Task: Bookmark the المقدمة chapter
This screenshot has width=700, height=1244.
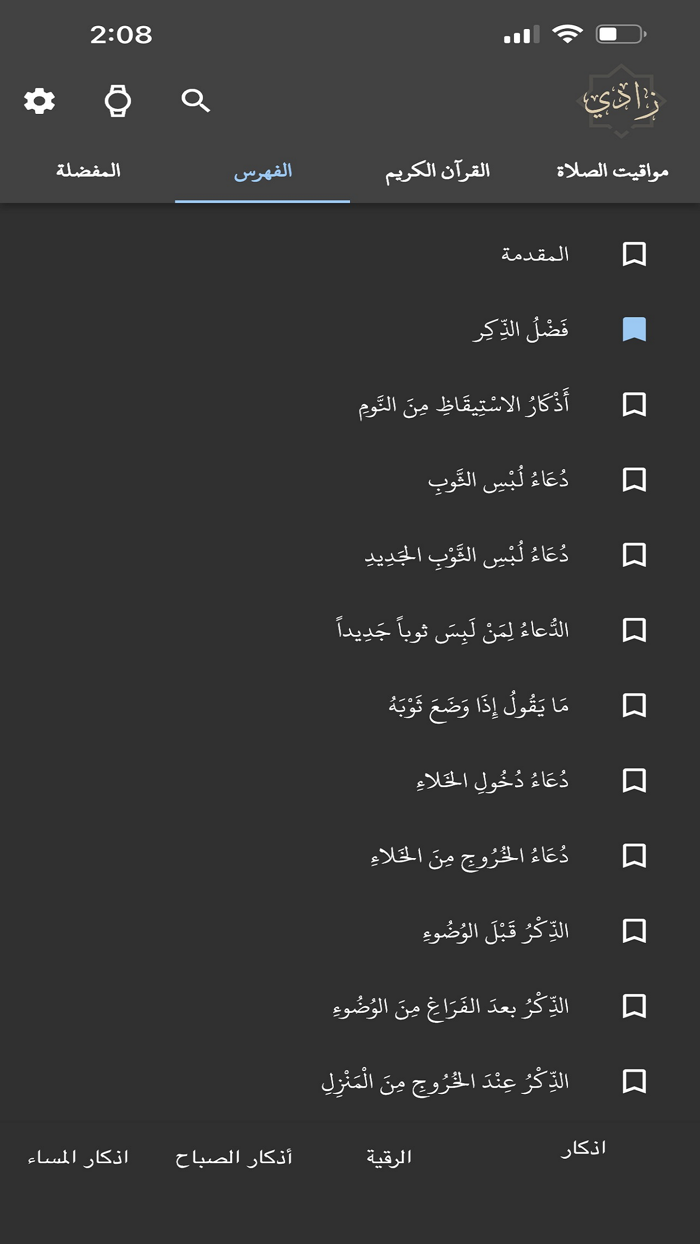Action: [634, 255]
